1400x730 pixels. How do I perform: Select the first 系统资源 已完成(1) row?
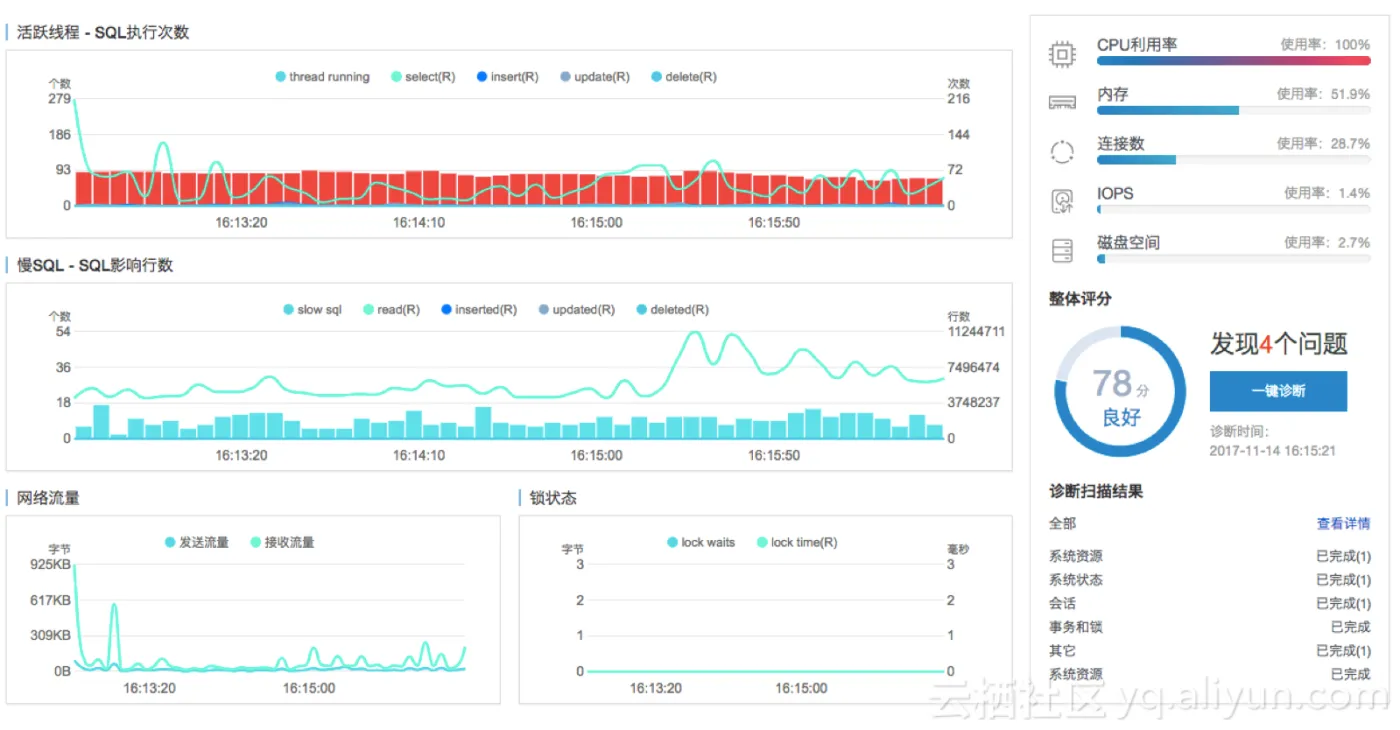[x=1209, y=557]
